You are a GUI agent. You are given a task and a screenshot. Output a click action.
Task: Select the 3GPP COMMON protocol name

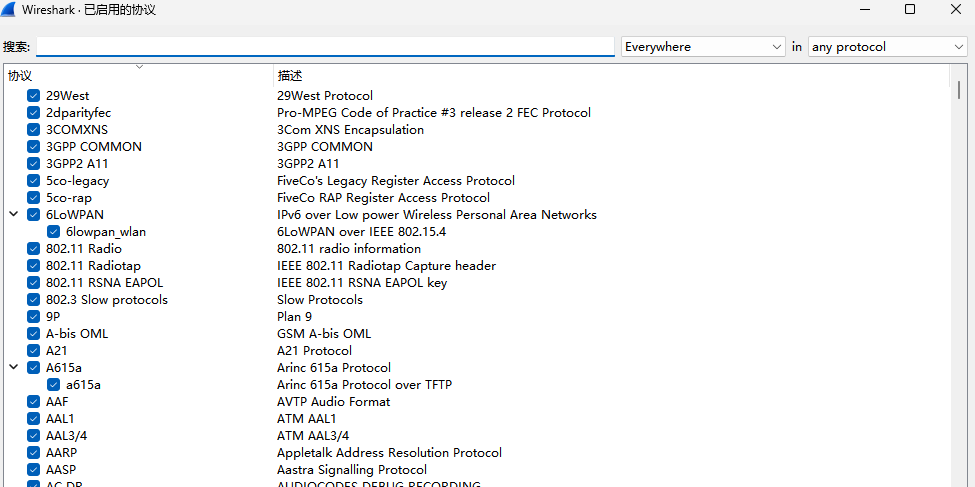[94, 147]
